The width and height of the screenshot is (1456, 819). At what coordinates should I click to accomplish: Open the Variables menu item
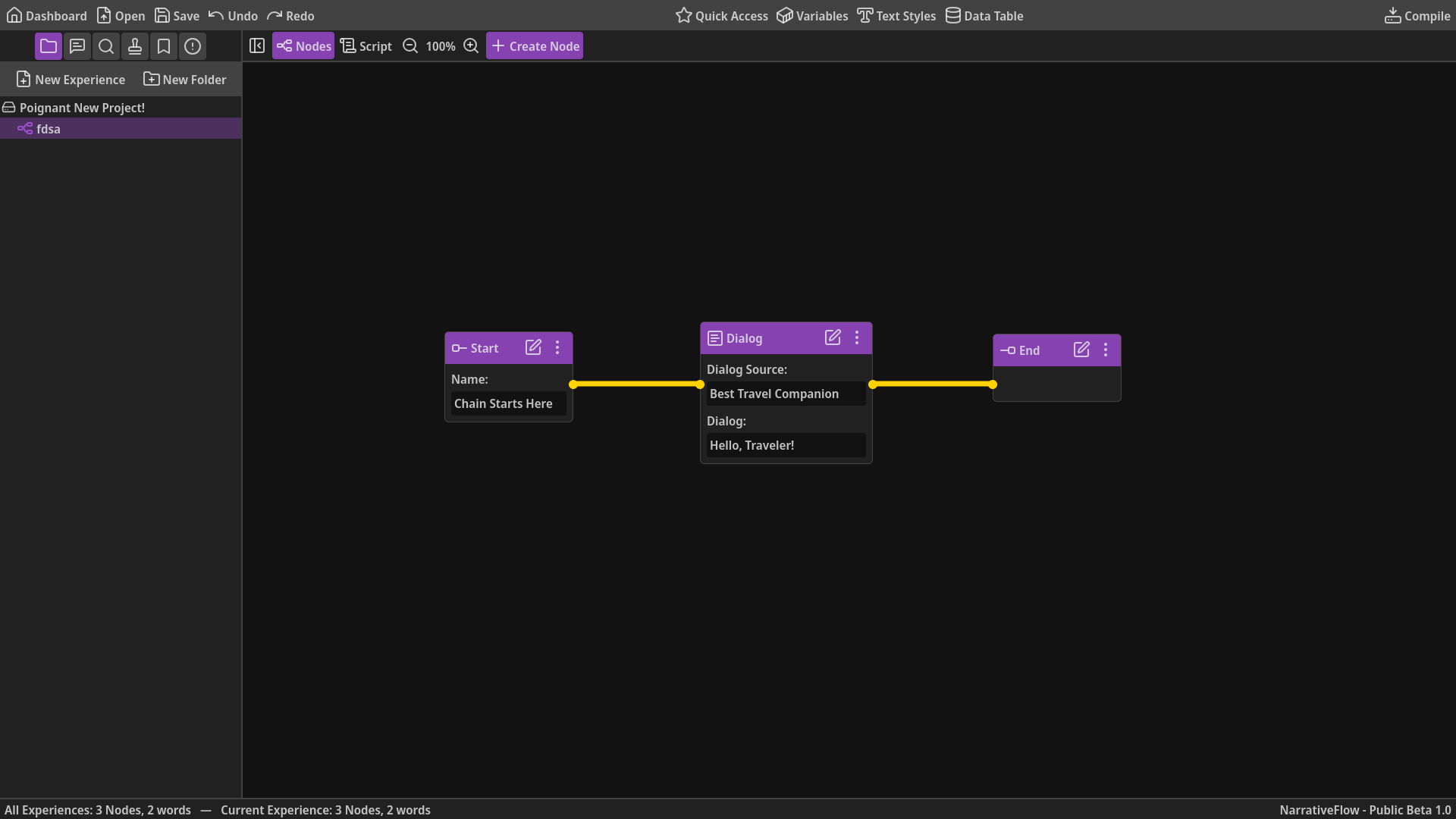click(x=812, y=16)
